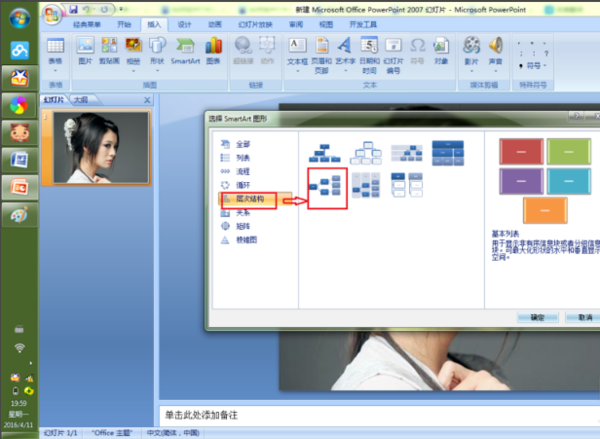This screenshot has width=600, height=439.
Task: Save the presentation via quick access toolbar
Action: pos(73,9)
